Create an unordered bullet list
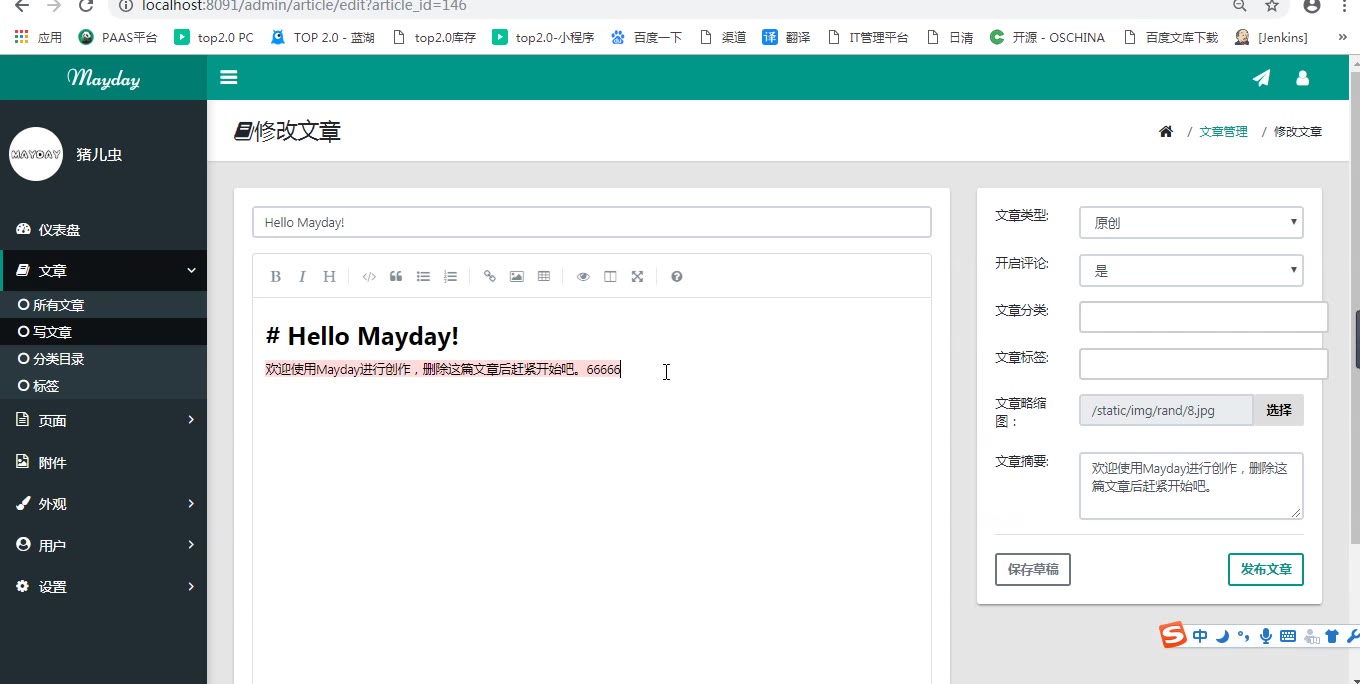The image size is (1360, 684). pyautogui.click(x=423, y=277)
